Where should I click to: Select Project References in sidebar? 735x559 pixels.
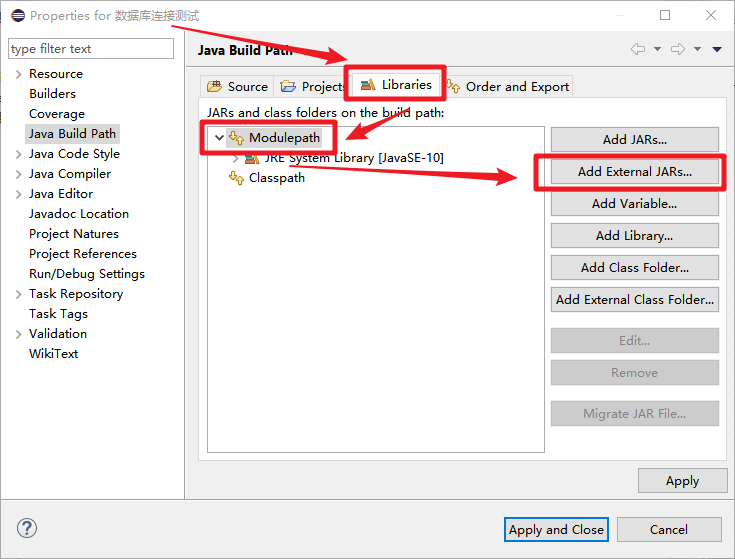(x=82, y=253)
